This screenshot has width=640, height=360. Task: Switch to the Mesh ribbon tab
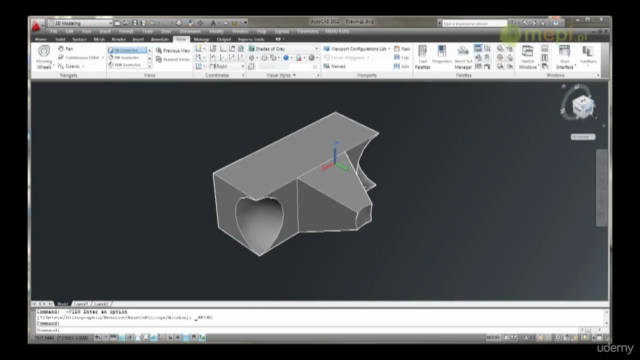pyautogui.click(x=99, y=39)
